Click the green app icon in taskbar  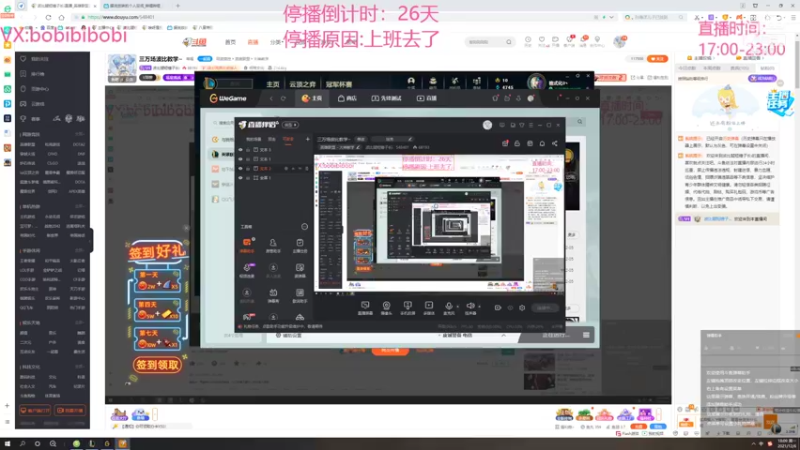tap(76, 444)
